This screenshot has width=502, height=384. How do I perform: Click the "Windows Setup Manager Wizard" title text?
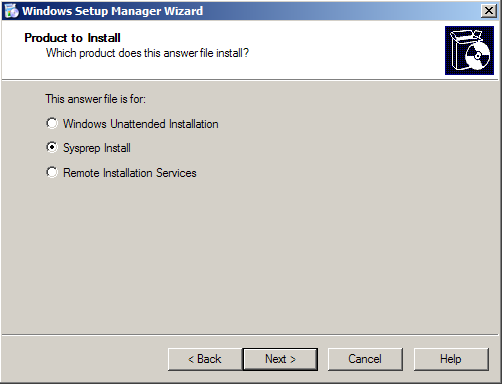[x=112, y=11]
